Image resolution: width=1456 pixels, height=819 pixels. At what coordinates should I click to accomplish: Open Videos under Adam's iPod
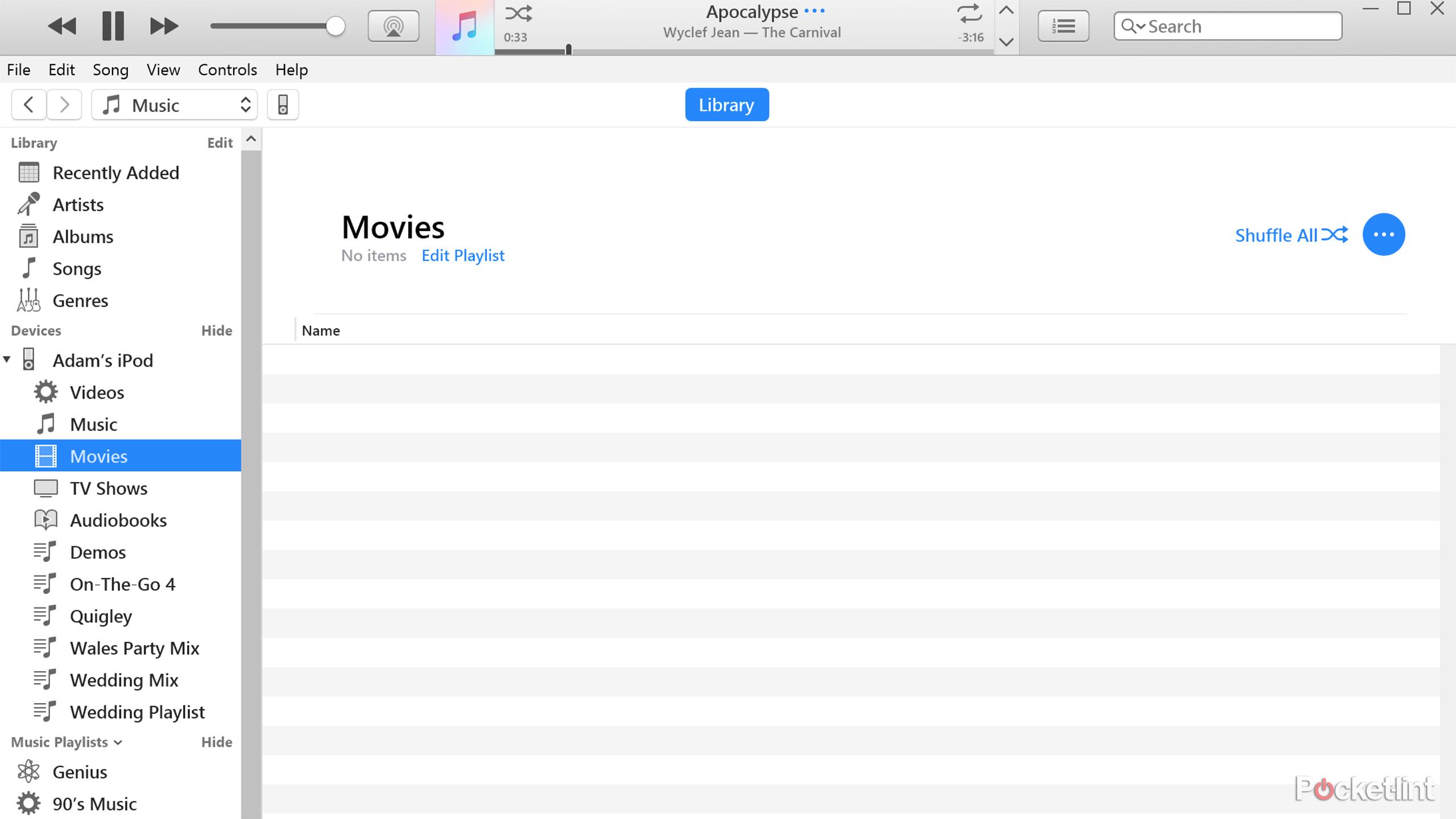pyautogui.click(x=121, y=392)
